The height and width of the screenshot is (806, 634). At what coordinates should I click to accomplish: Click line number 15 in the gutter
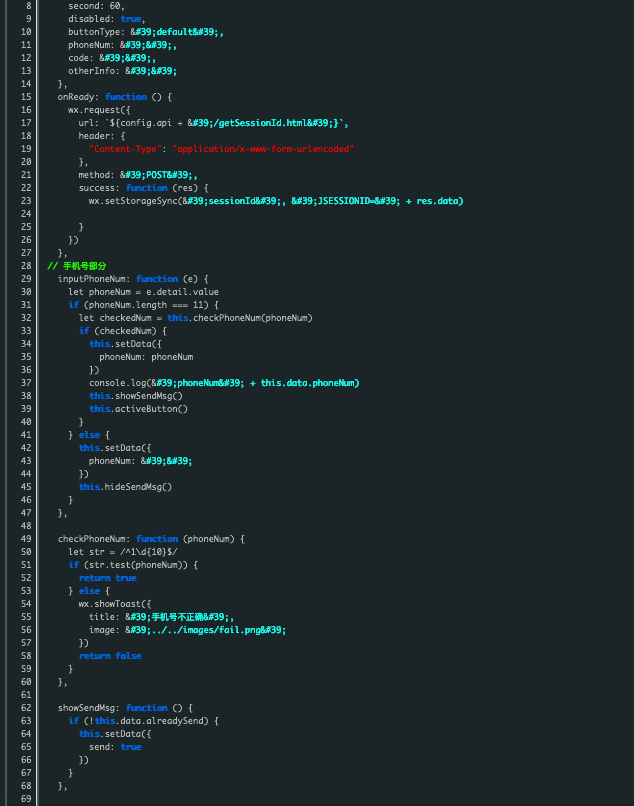(x=25, y=96)
